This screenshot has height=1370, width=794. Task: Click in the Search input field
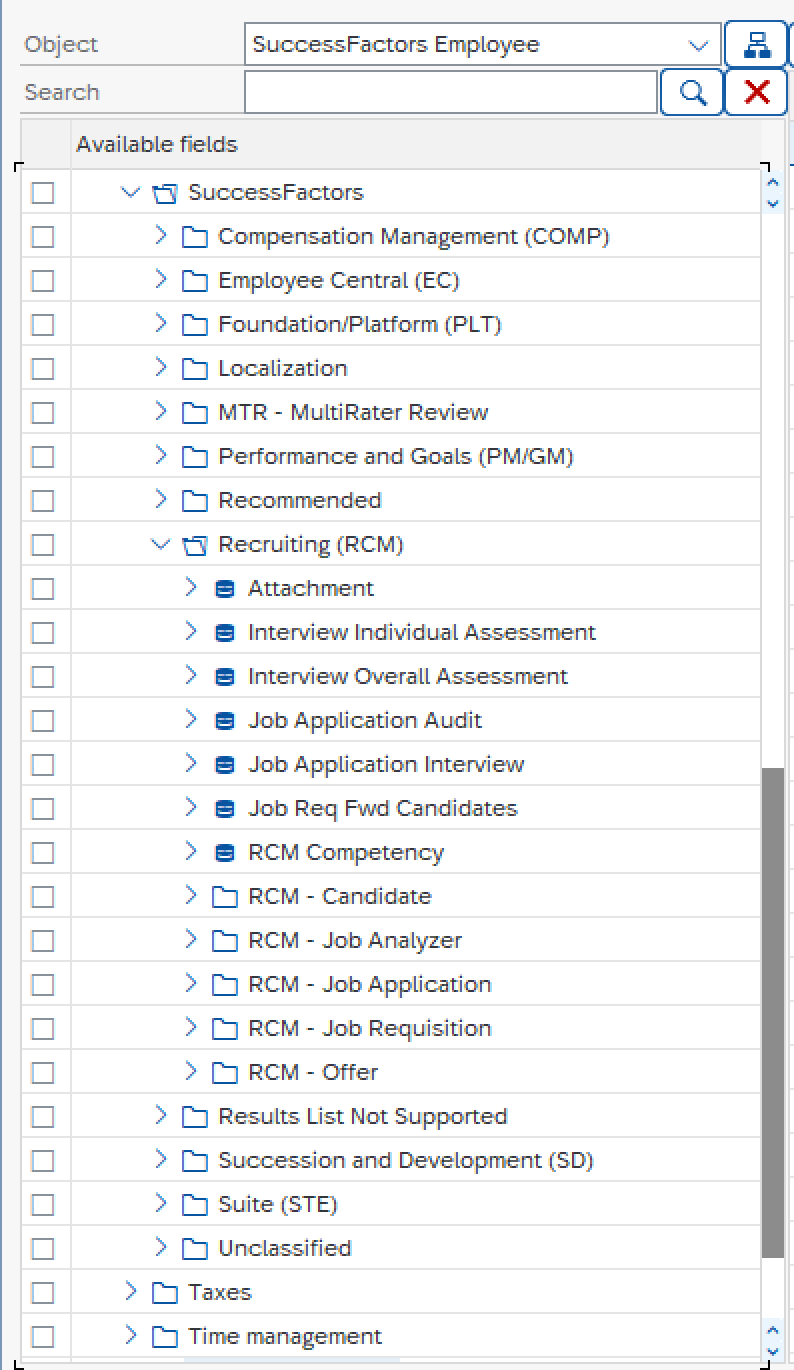pyautogui.click(x=451, y=93)
